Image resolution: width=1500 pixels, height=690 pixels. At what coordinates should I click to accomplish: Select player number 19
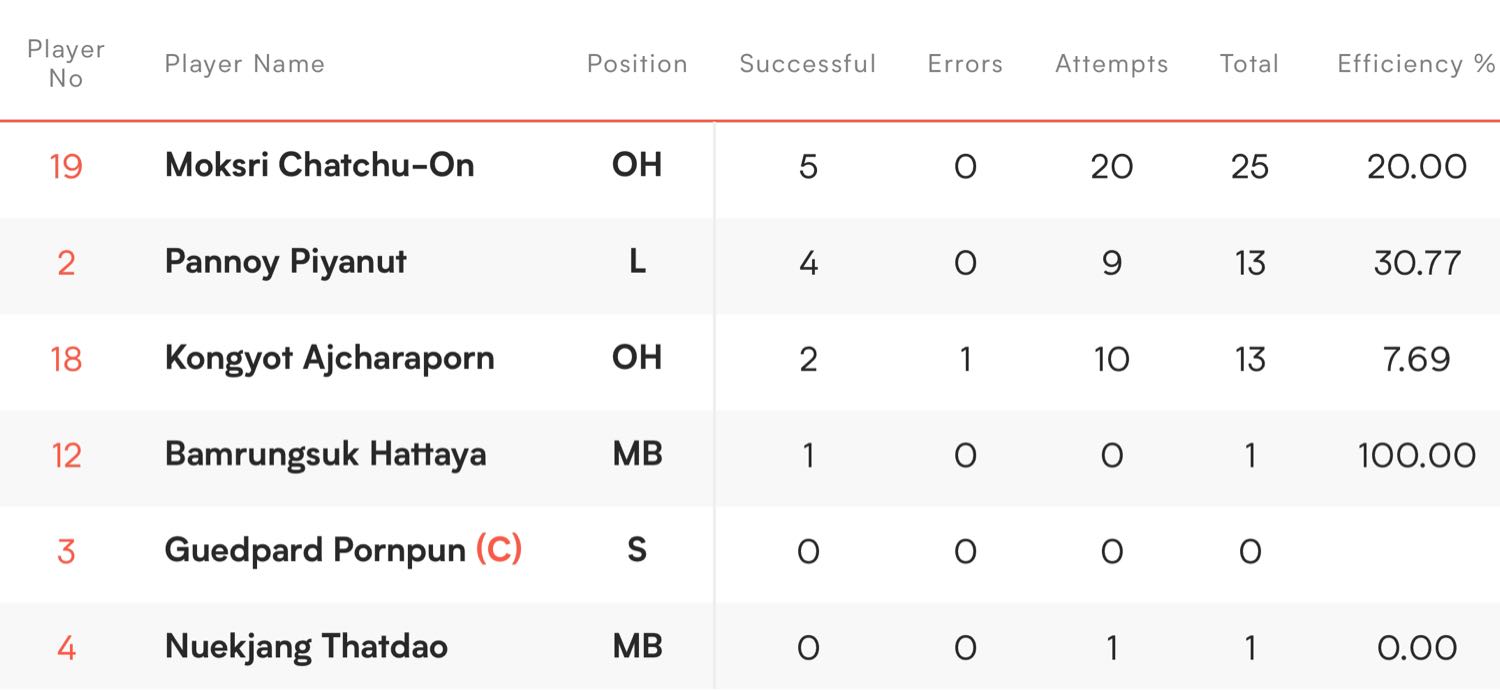click(66, 166)
